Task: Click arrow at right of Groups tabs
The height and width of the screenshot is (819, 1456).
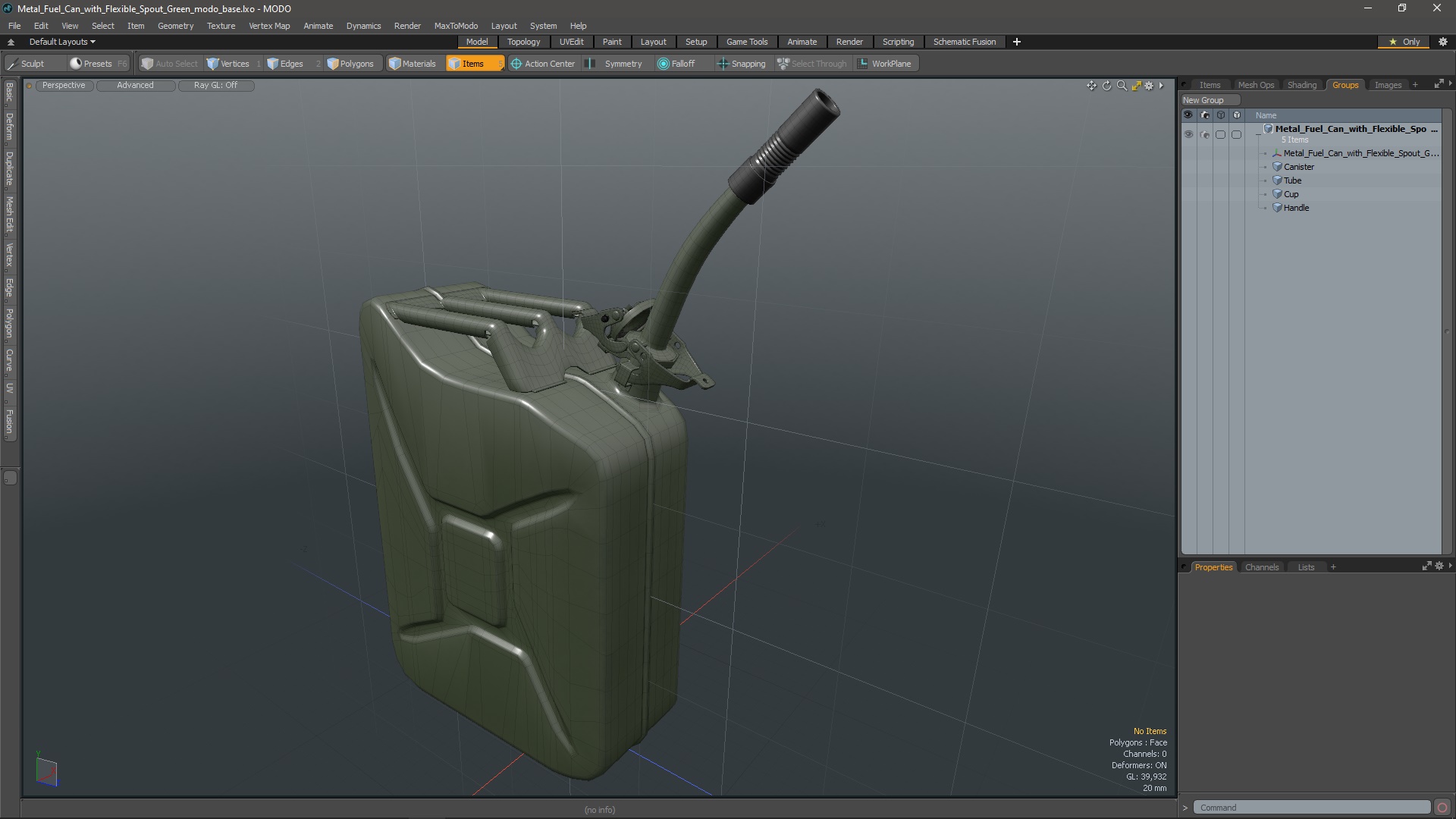Action: point(1450,84)
